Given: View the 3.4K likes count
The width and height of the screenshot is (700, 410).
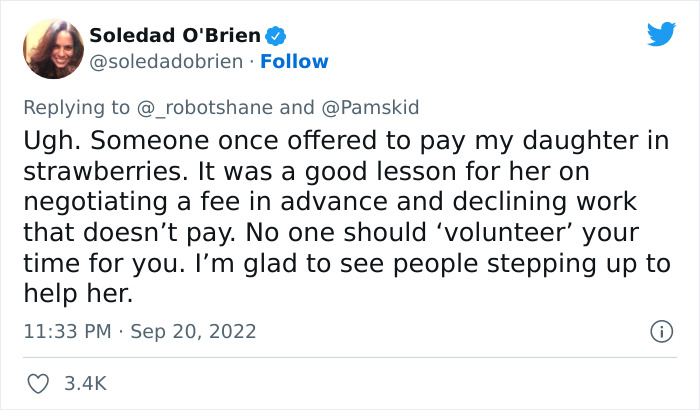Looking at the screenshot, I should pos(86,383).
